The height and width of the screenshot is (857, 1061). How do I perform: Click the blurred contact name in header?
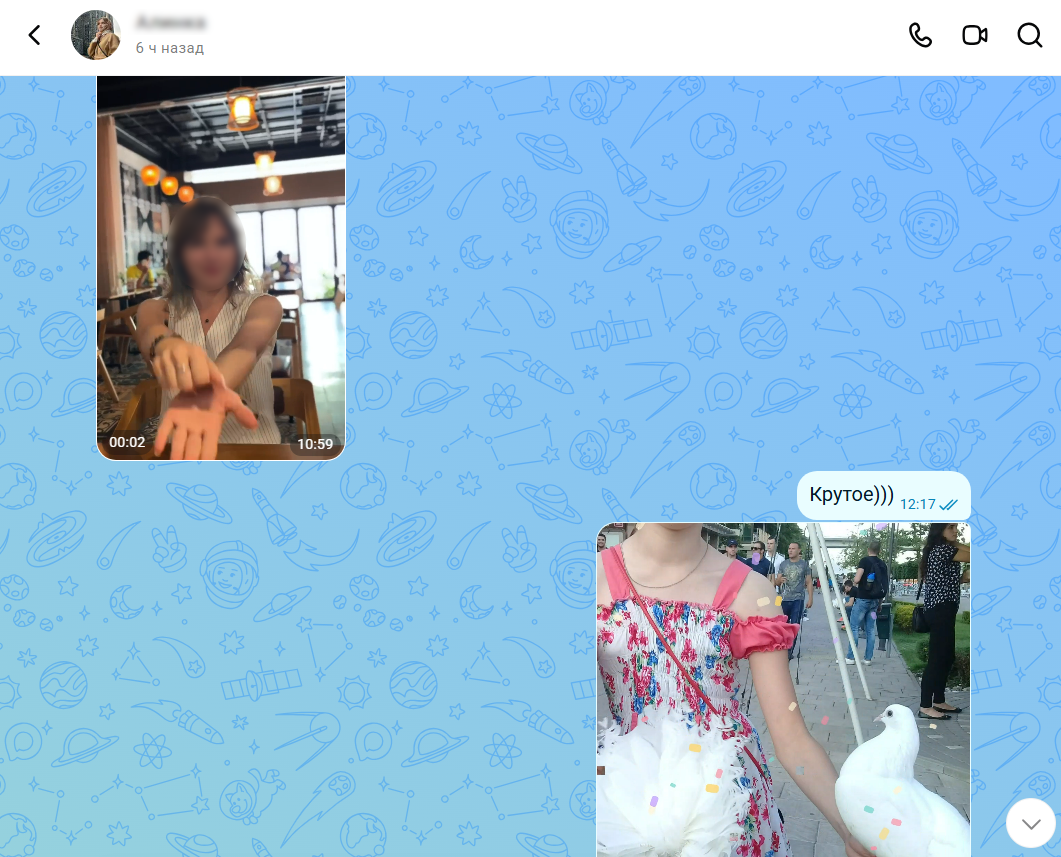[x=171, y=23]
